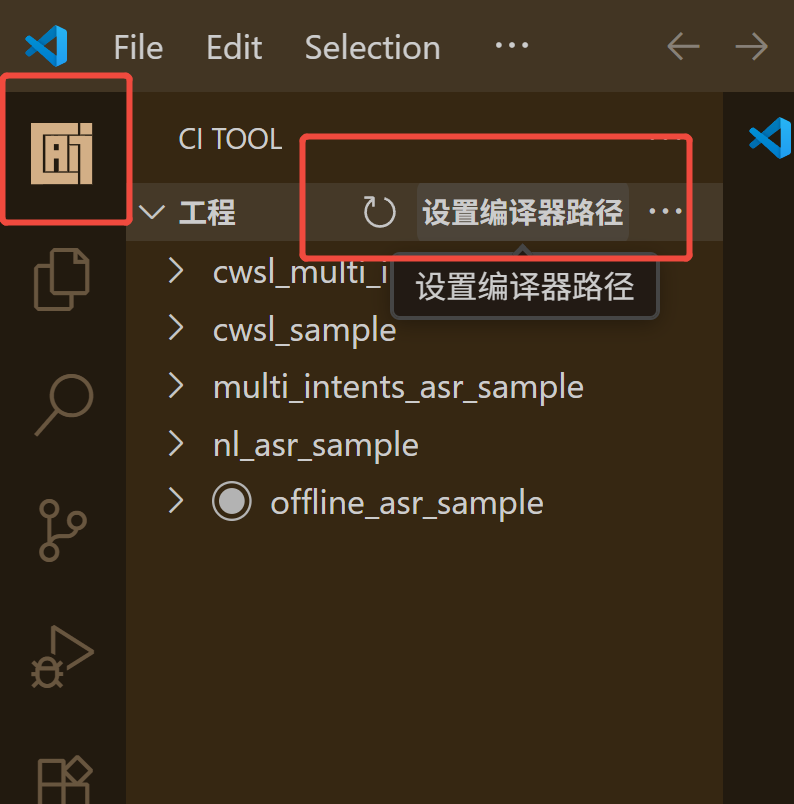
Task: Click the refresh icon in 工程 header
Action: pyautogui.click(x=379, y=212)
